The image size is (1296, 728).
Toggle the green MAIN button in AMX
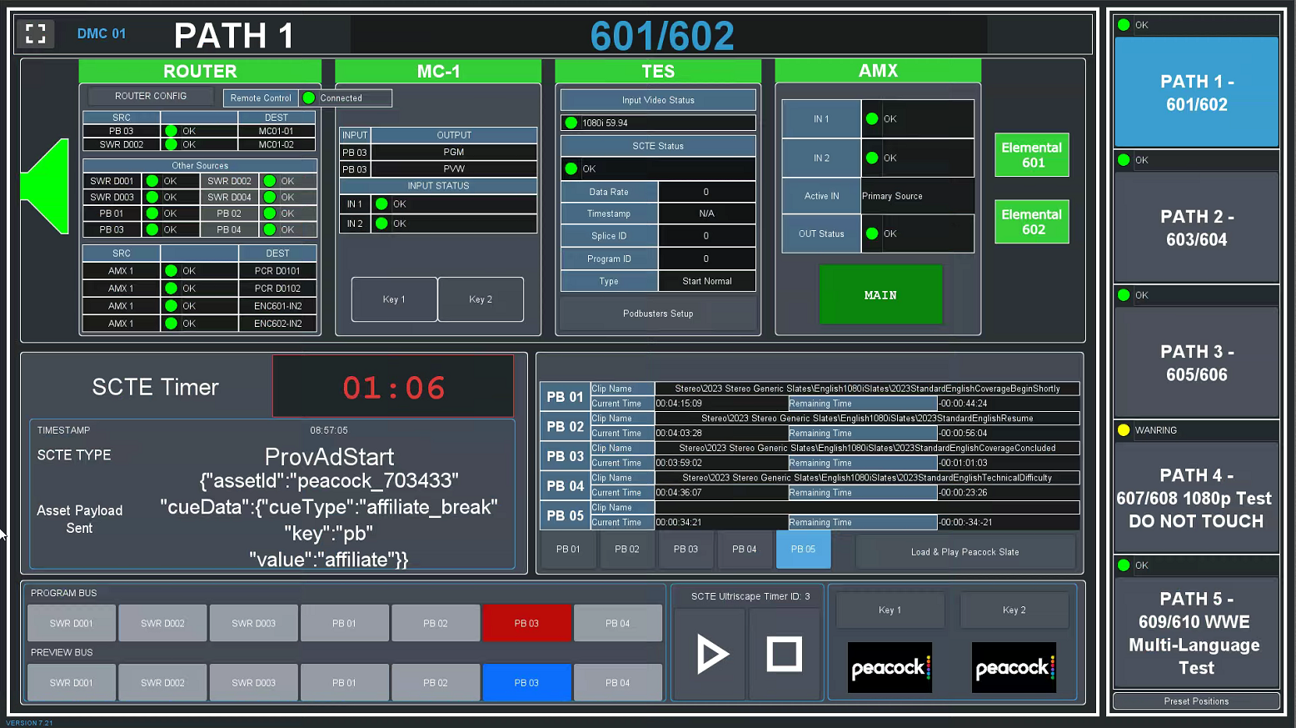click(x=880, y=295)
